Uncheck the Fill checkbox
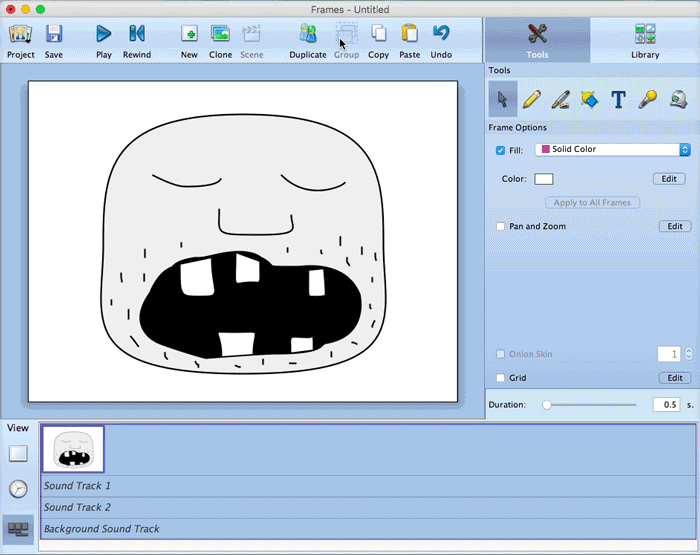This screenshot has width=700, height=555. 500,150
